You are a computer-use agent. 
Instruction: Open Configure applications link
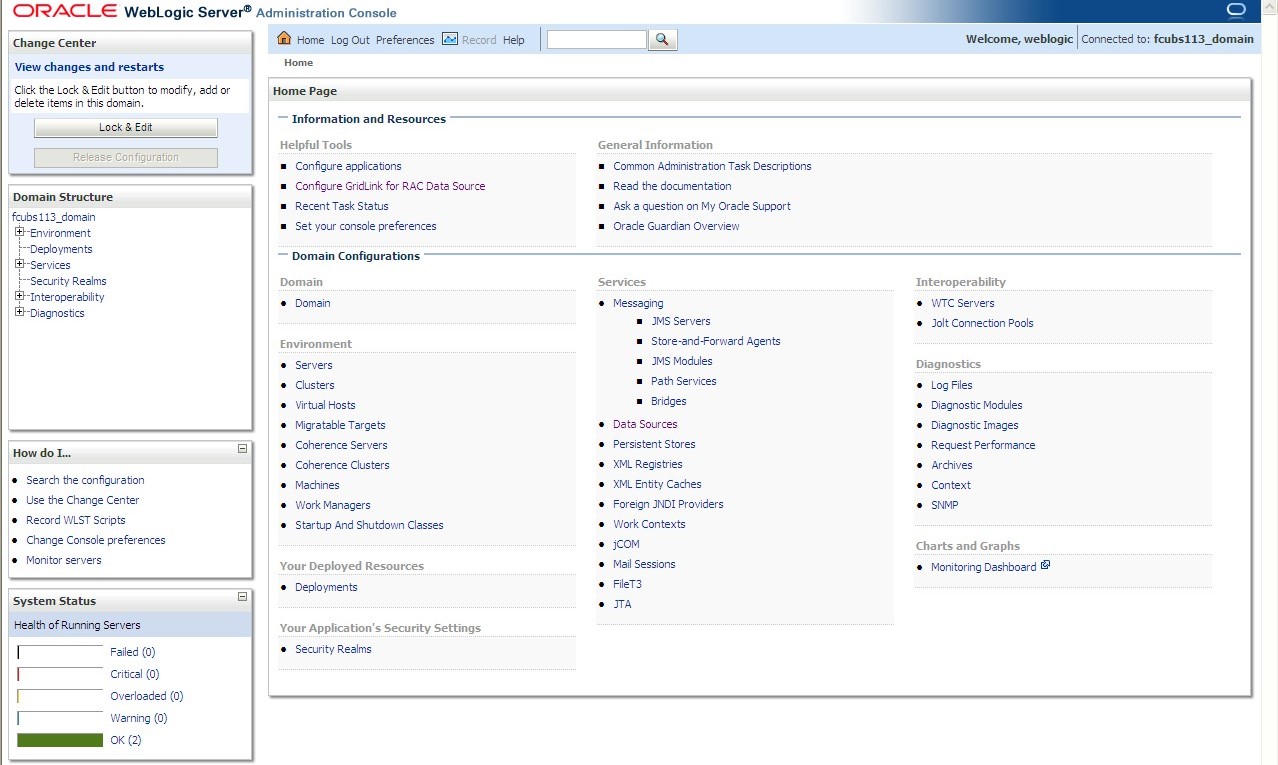(x=348, y=166)
